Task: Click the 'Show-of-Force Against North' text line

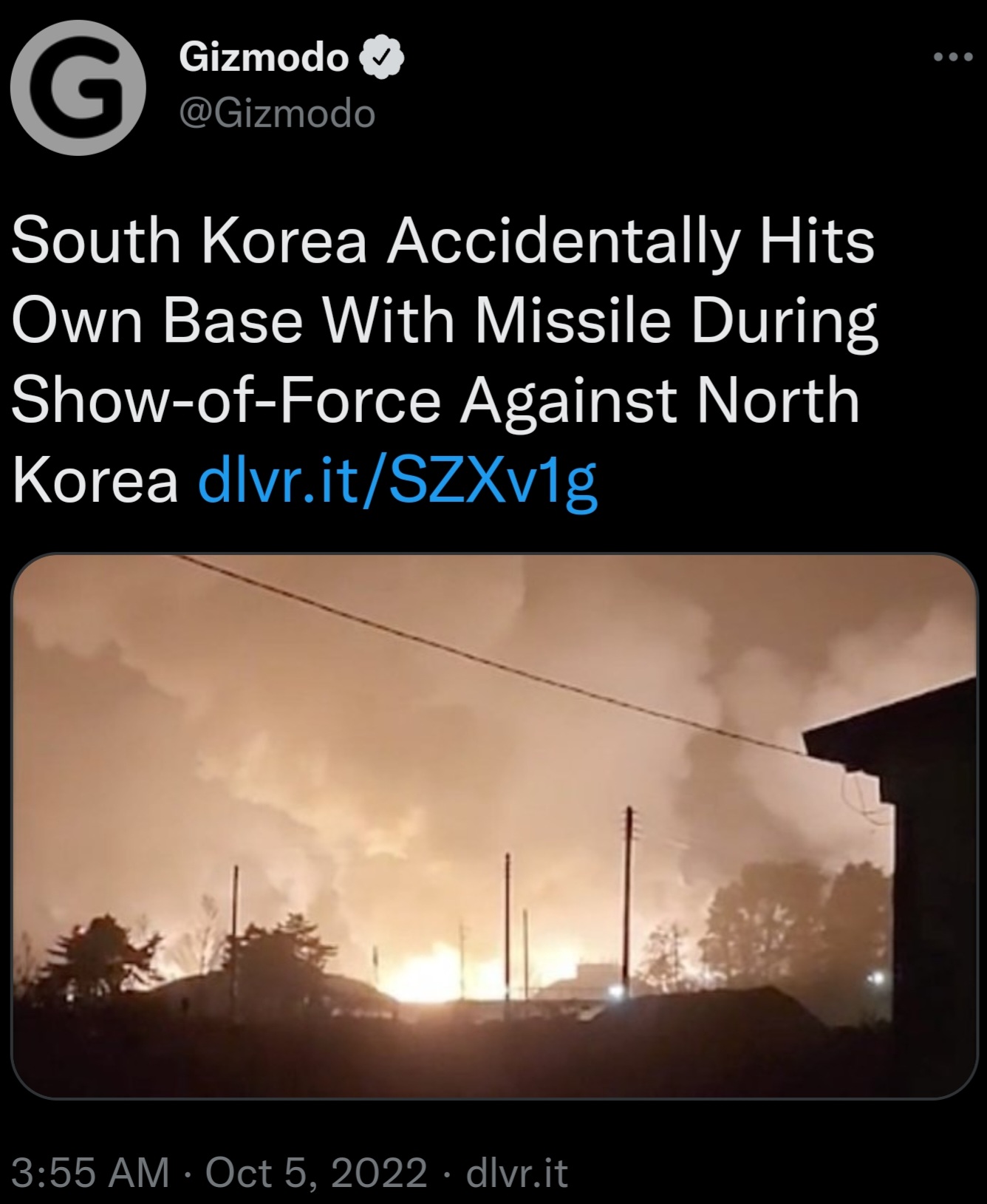Action: 436,400
